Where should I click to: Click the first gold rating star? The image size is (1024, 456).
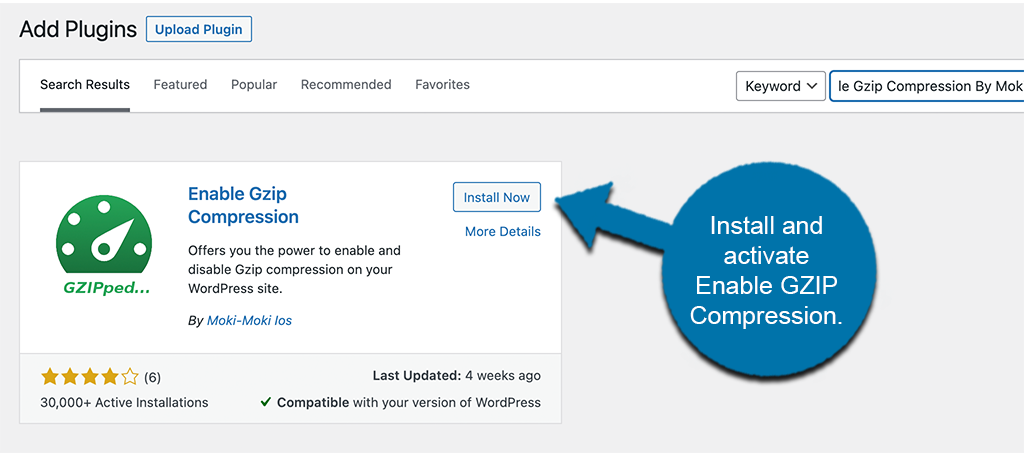click(49, 377)
